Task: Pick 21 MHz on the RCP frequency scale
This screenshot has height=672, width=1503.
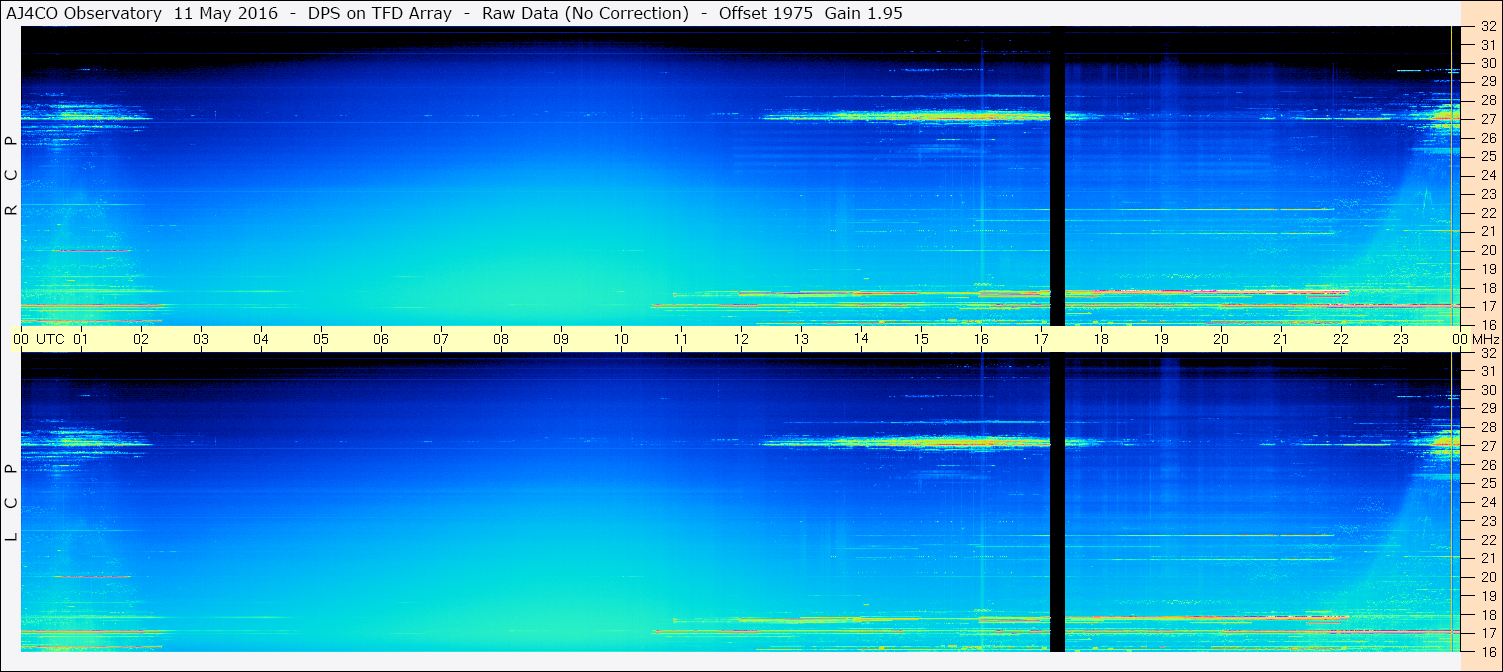Action: click(1487, 231)
